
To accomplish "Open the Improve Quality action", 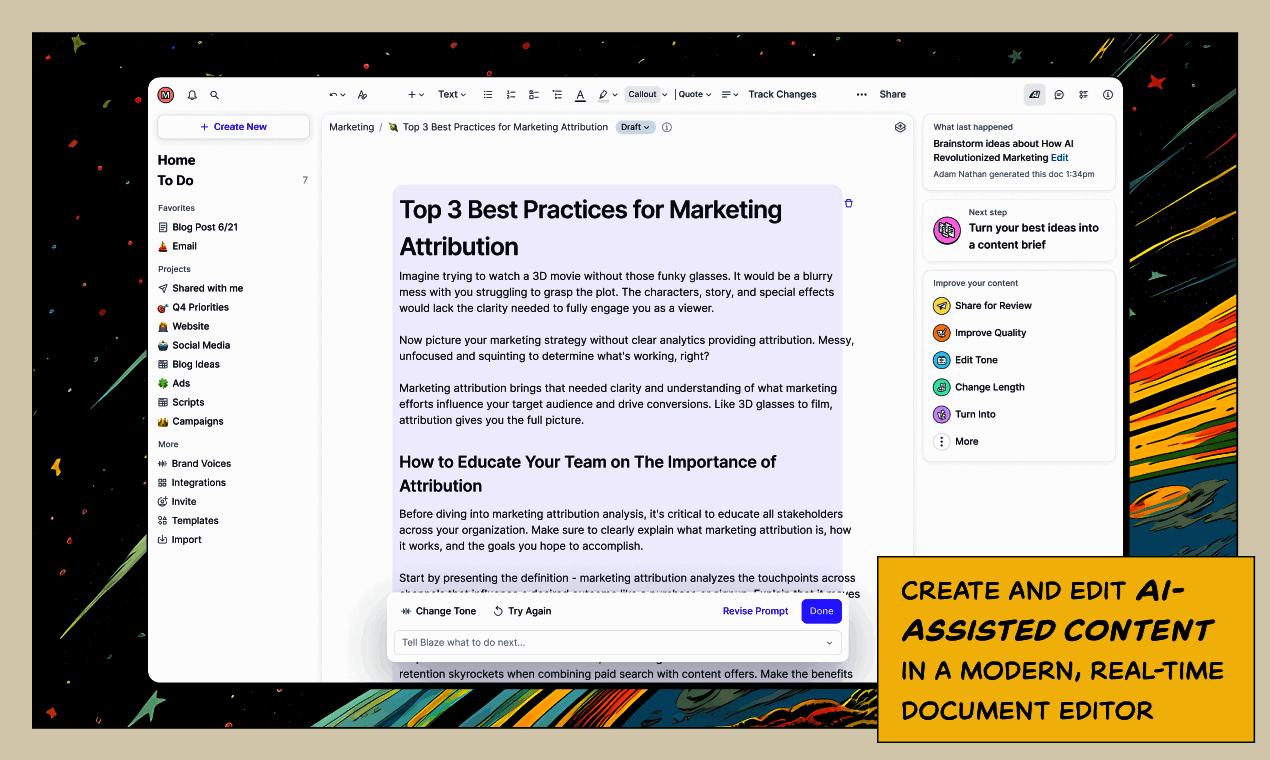I will pyautogui.click(x=990, y=333).
